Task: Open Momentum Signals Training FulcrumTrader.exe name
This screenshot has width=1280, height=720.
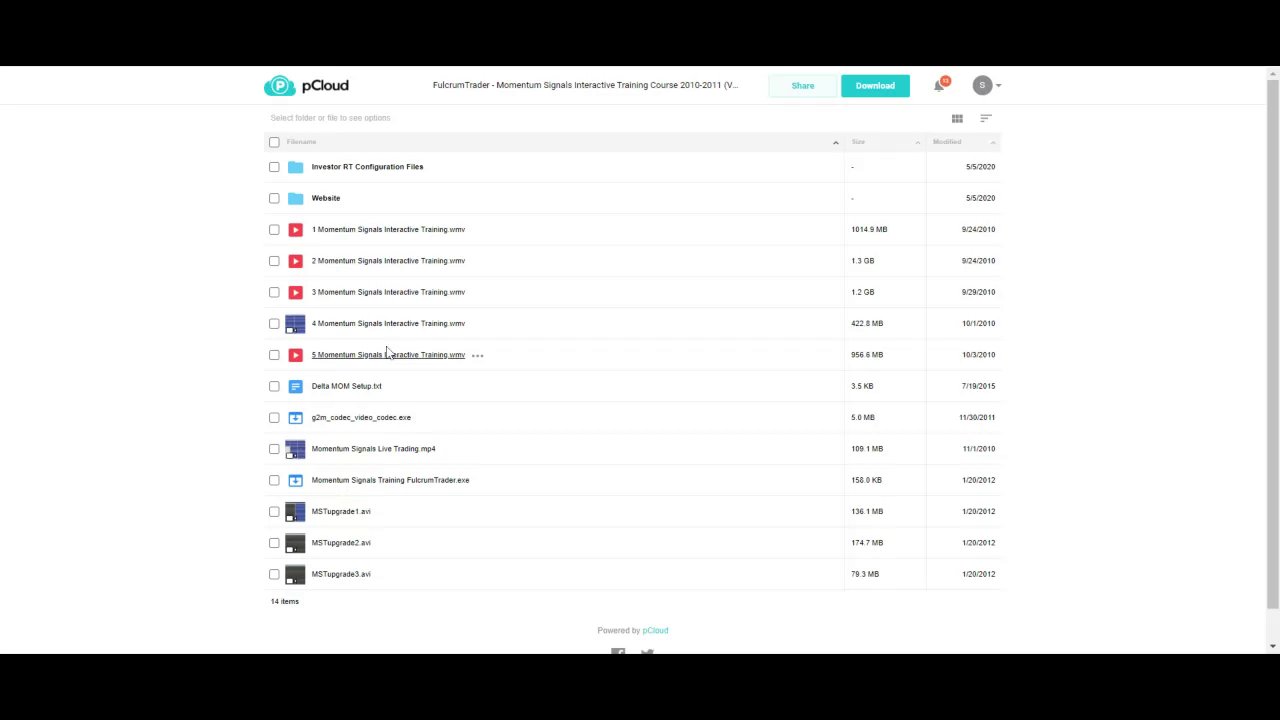Action: coord(390,480)
